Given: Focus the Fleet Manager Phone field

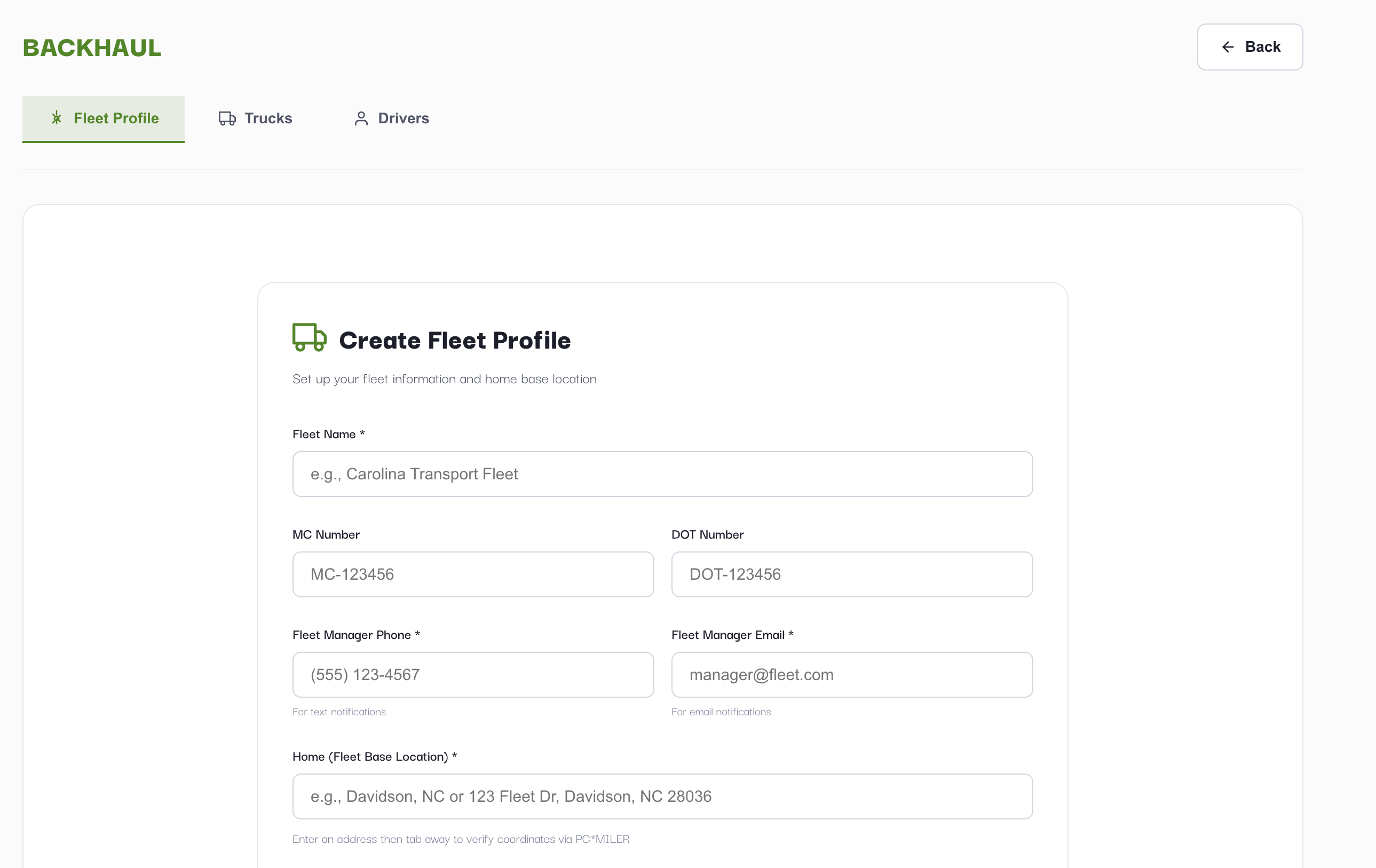Looking at the screenshot, I should [472, 674].
